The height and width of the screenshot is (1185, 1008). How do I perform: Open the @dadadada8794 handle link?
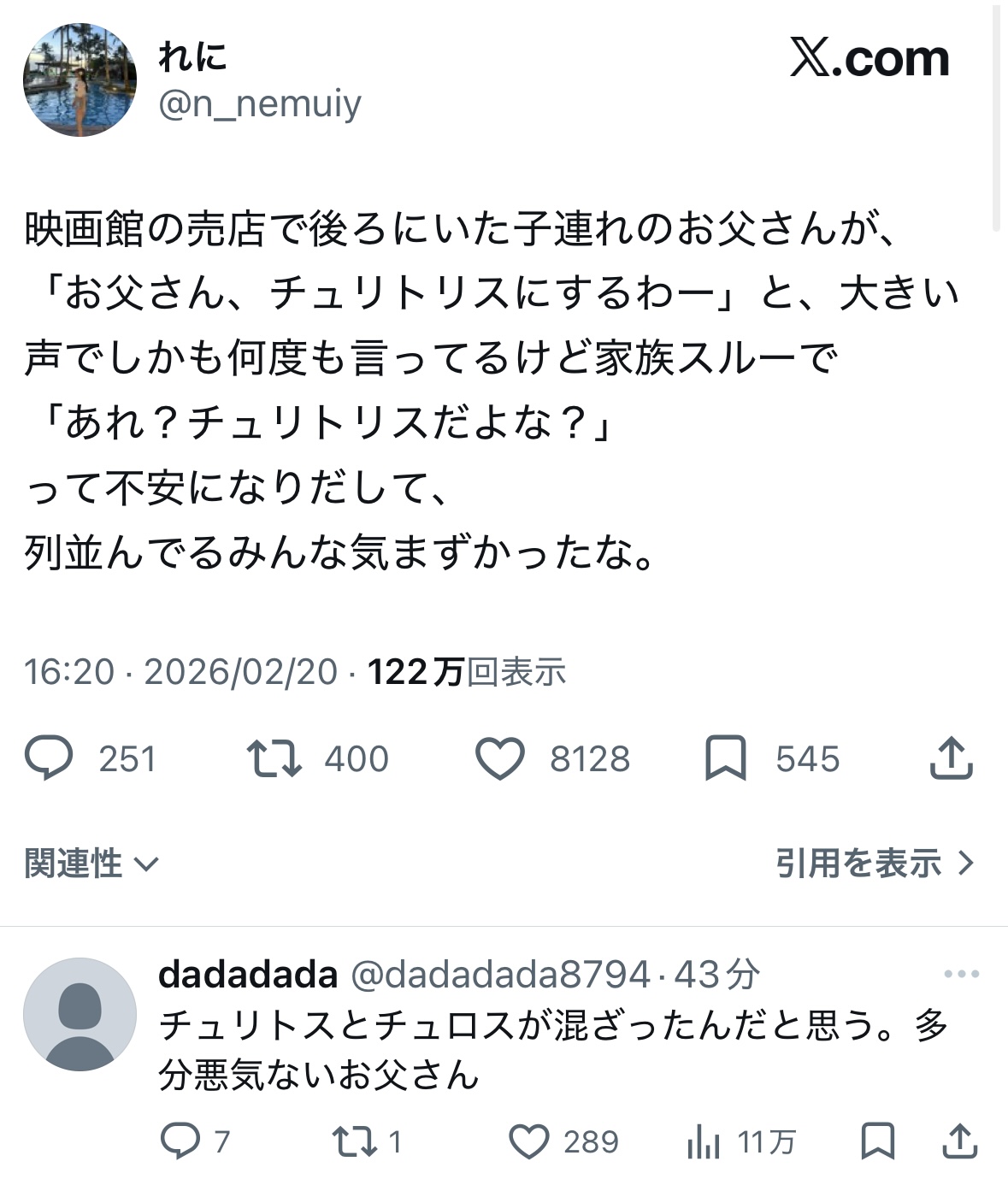click(x=501, y=974)
